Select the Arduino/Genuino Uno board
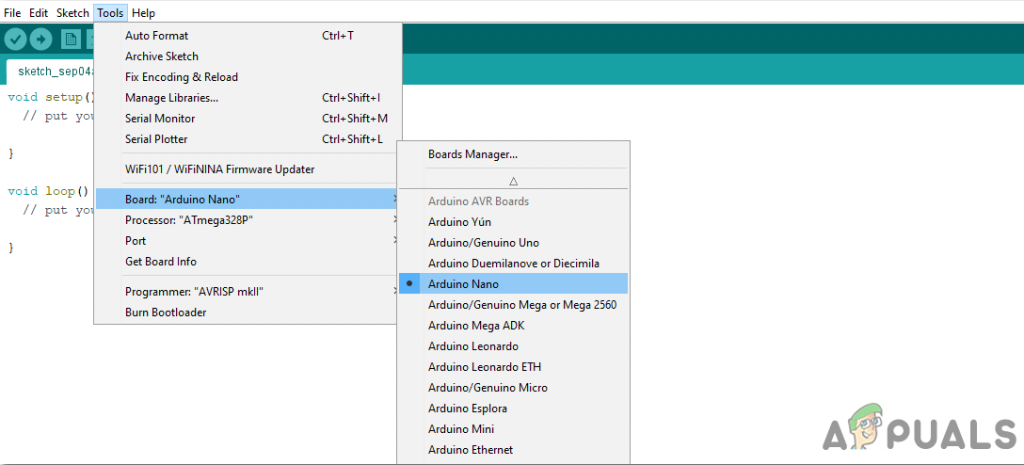 click(485, 243)
